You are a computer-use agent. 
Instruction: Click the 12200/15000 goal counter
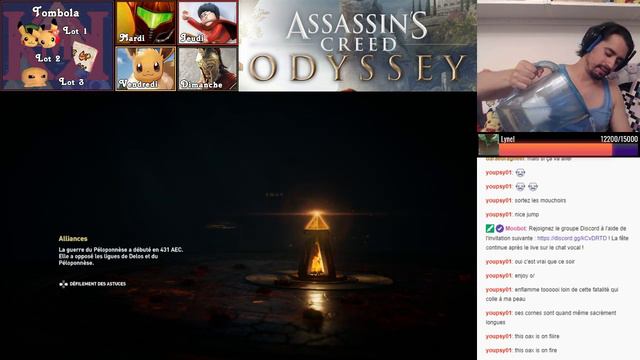(619, 139)
